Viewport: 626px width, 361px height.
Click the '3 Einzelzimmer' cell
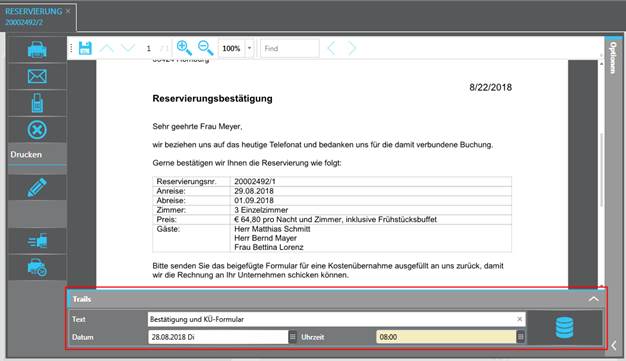(x=261, y=210)
